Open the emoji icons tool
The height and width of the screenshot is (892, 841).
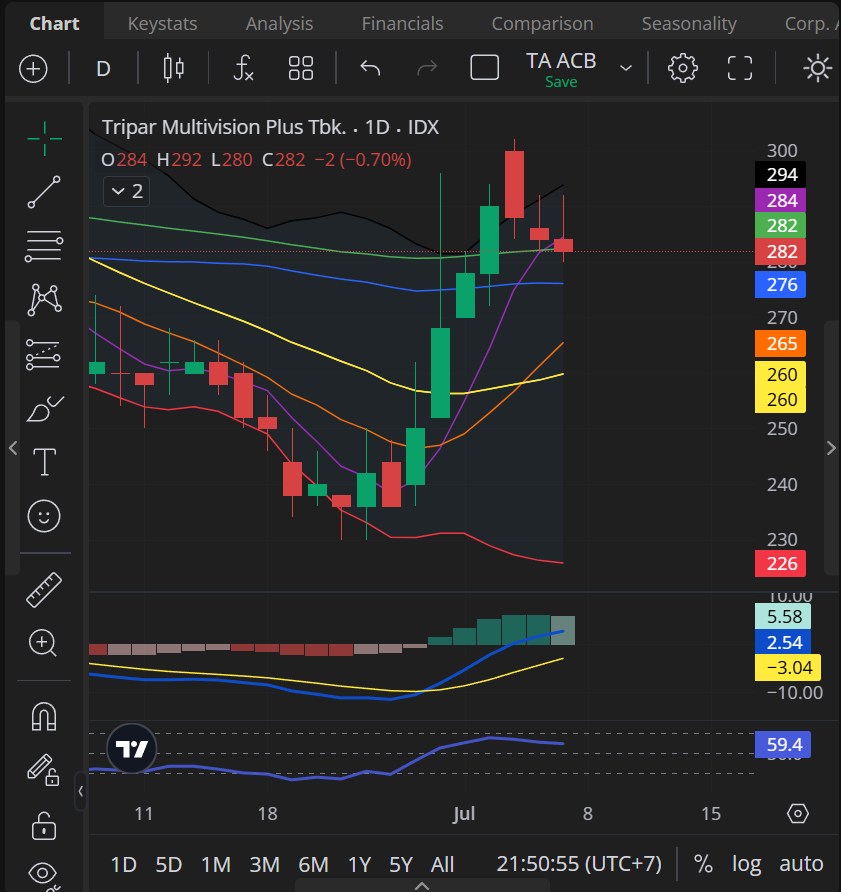44,516
